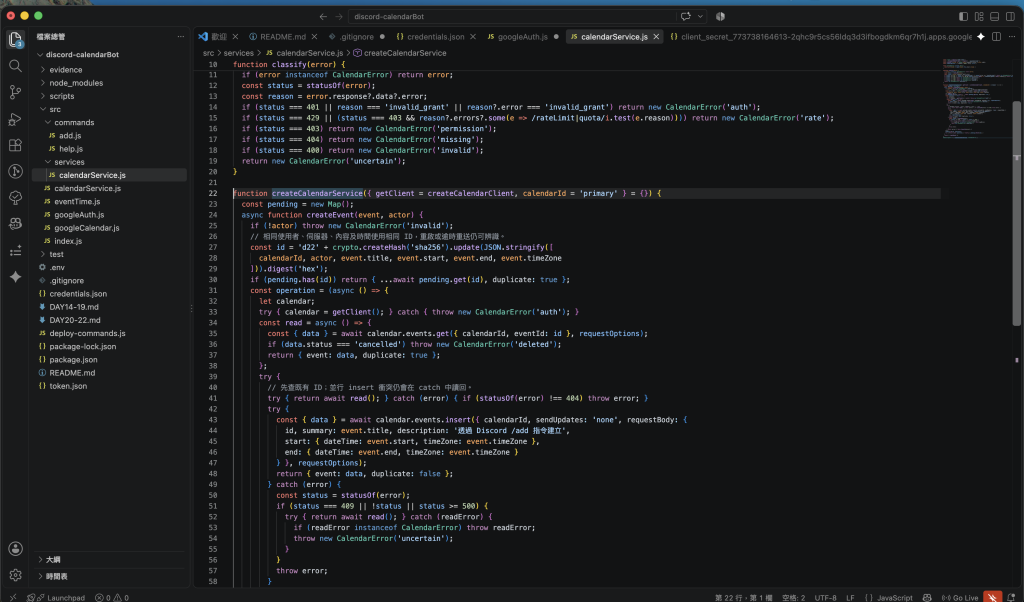Expand the scripts folder
This screenshot has height=602, width=1024.
coord(110,96)
